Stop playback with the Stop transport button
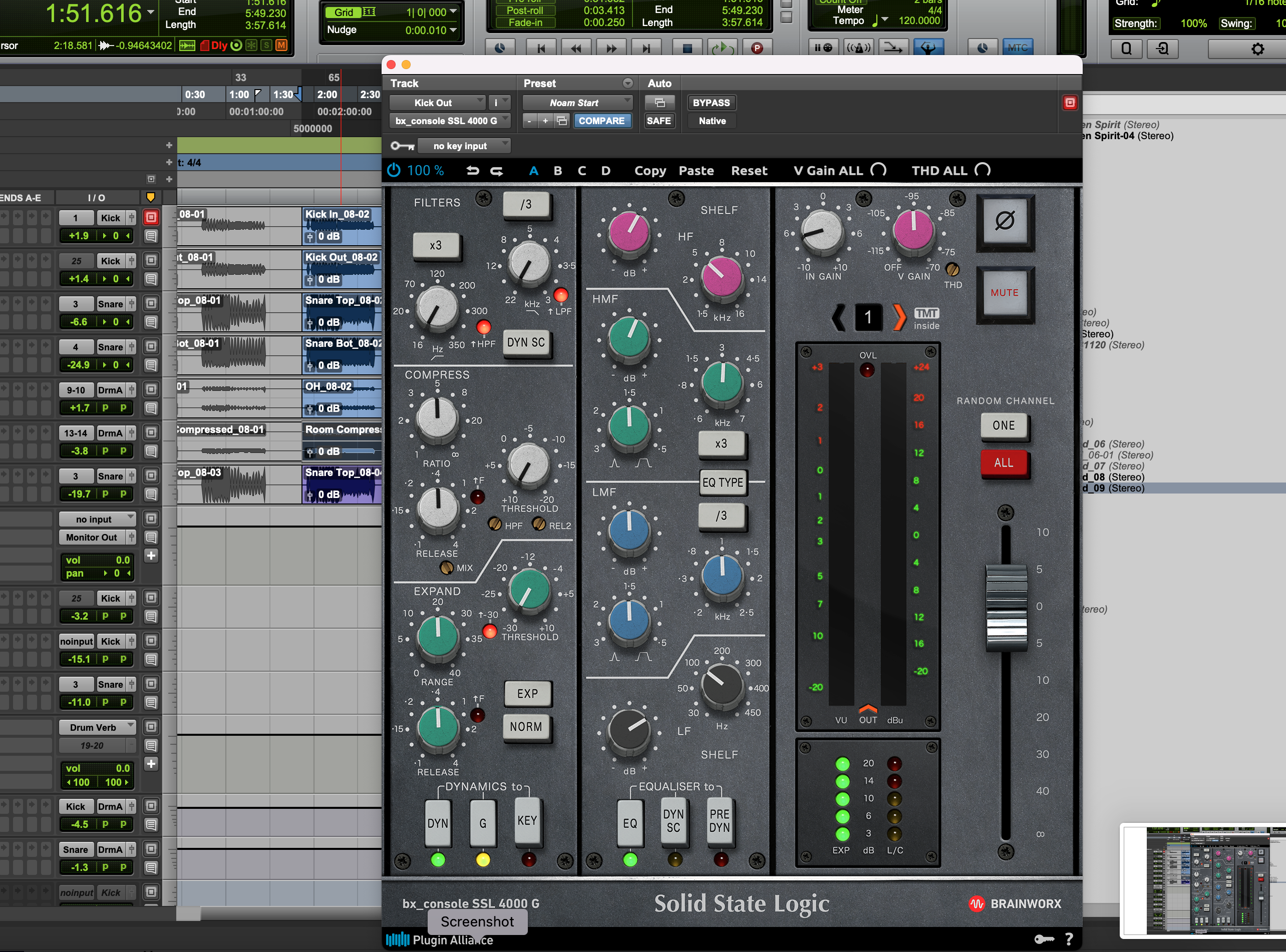The height and width of the screenshot is (952, 1286). pyautogui.click(x=687, y=48)
